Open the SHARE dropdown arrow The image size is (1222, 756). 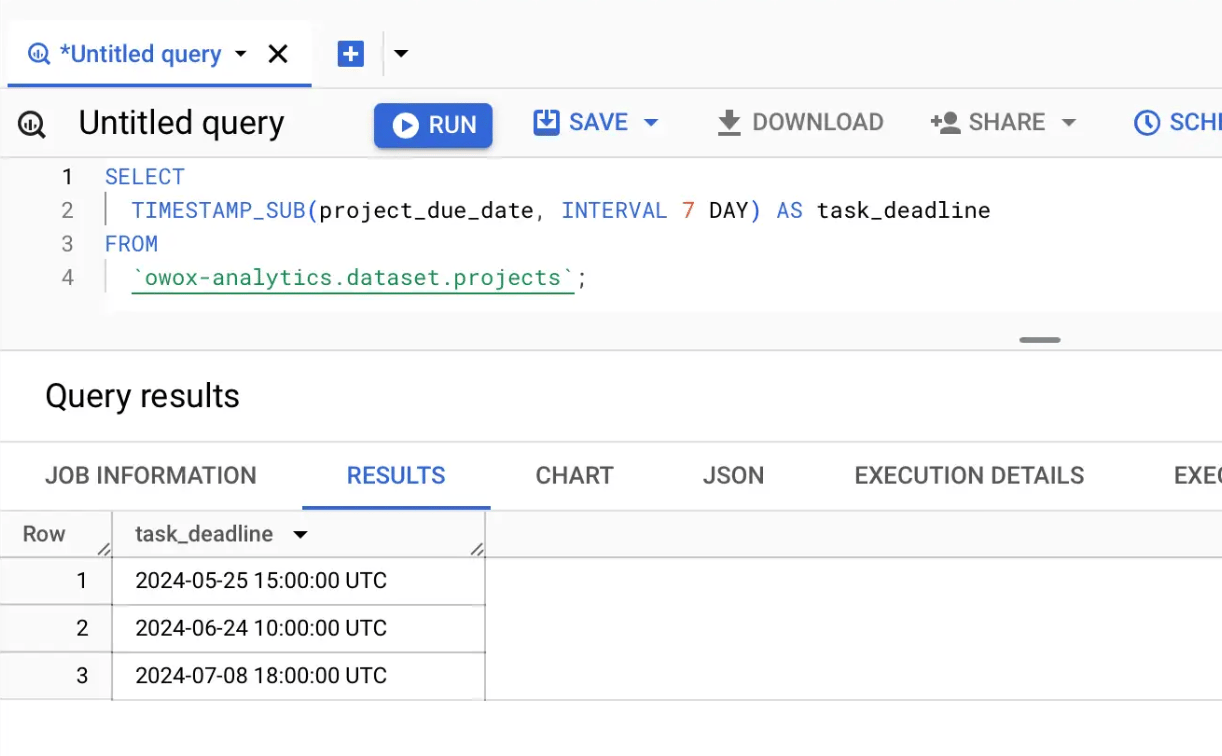(x=1069, y=123)
